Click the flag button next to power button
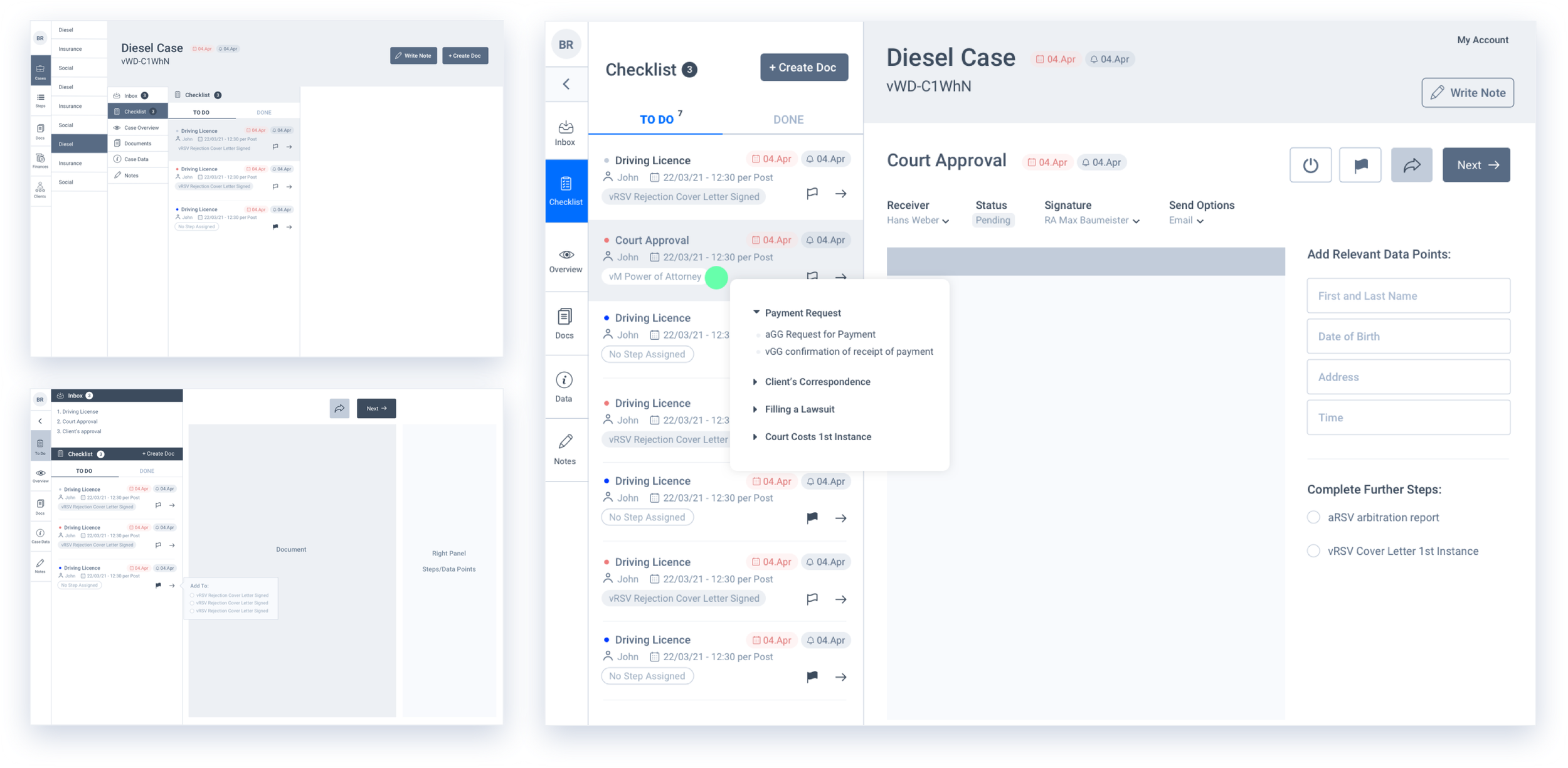Screen dimensions: 1568x768 [1360, 165]
